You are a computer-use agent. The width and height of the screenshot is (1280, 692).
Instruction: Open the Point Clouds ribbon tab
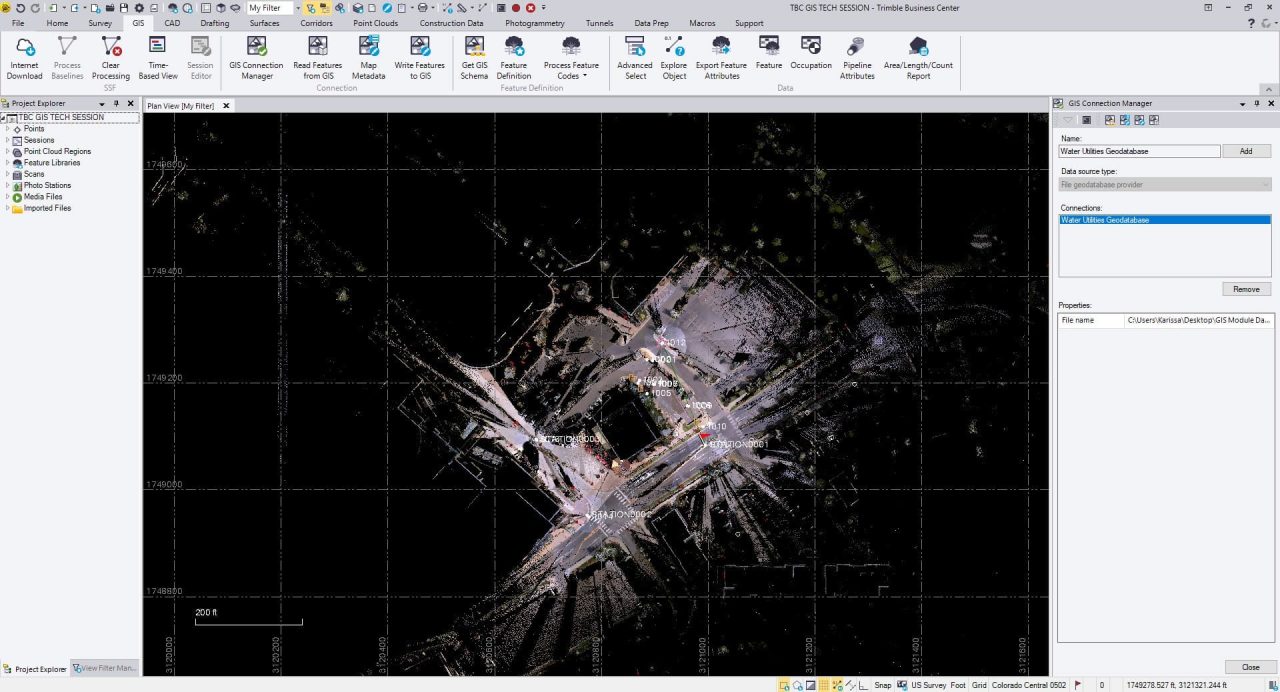(x=375, y=23)
